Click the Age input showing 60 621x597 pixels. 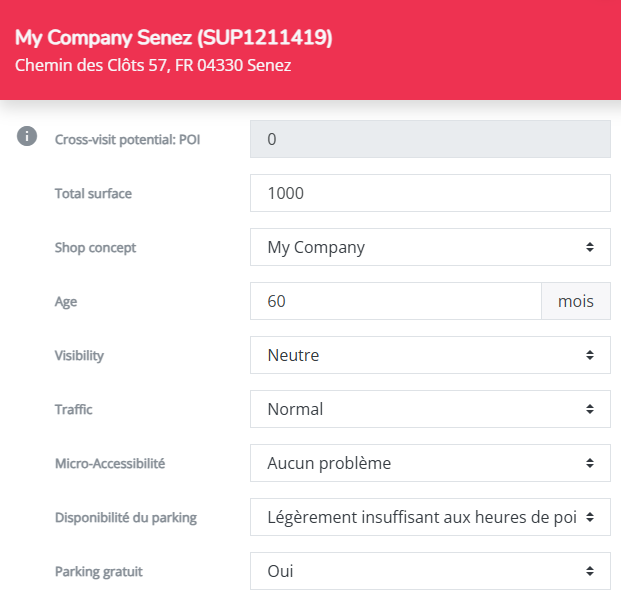pos(396,301)
